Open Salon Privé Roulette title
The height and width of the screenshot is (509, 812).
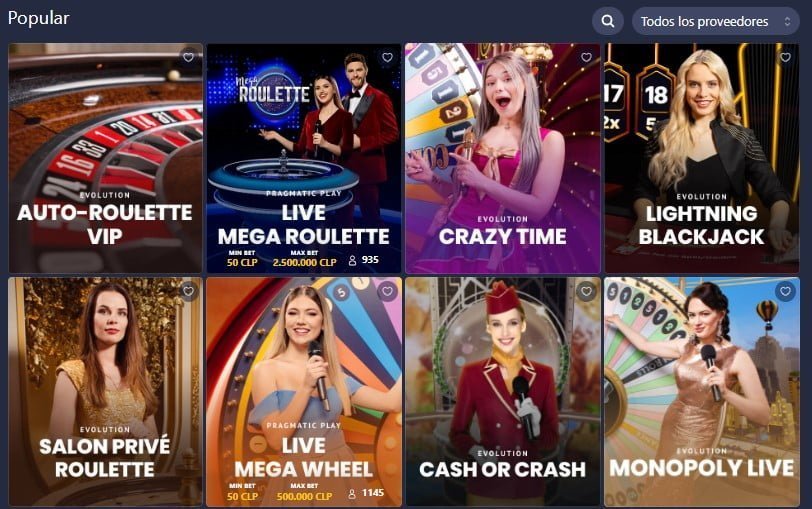(x=105, y=458)
